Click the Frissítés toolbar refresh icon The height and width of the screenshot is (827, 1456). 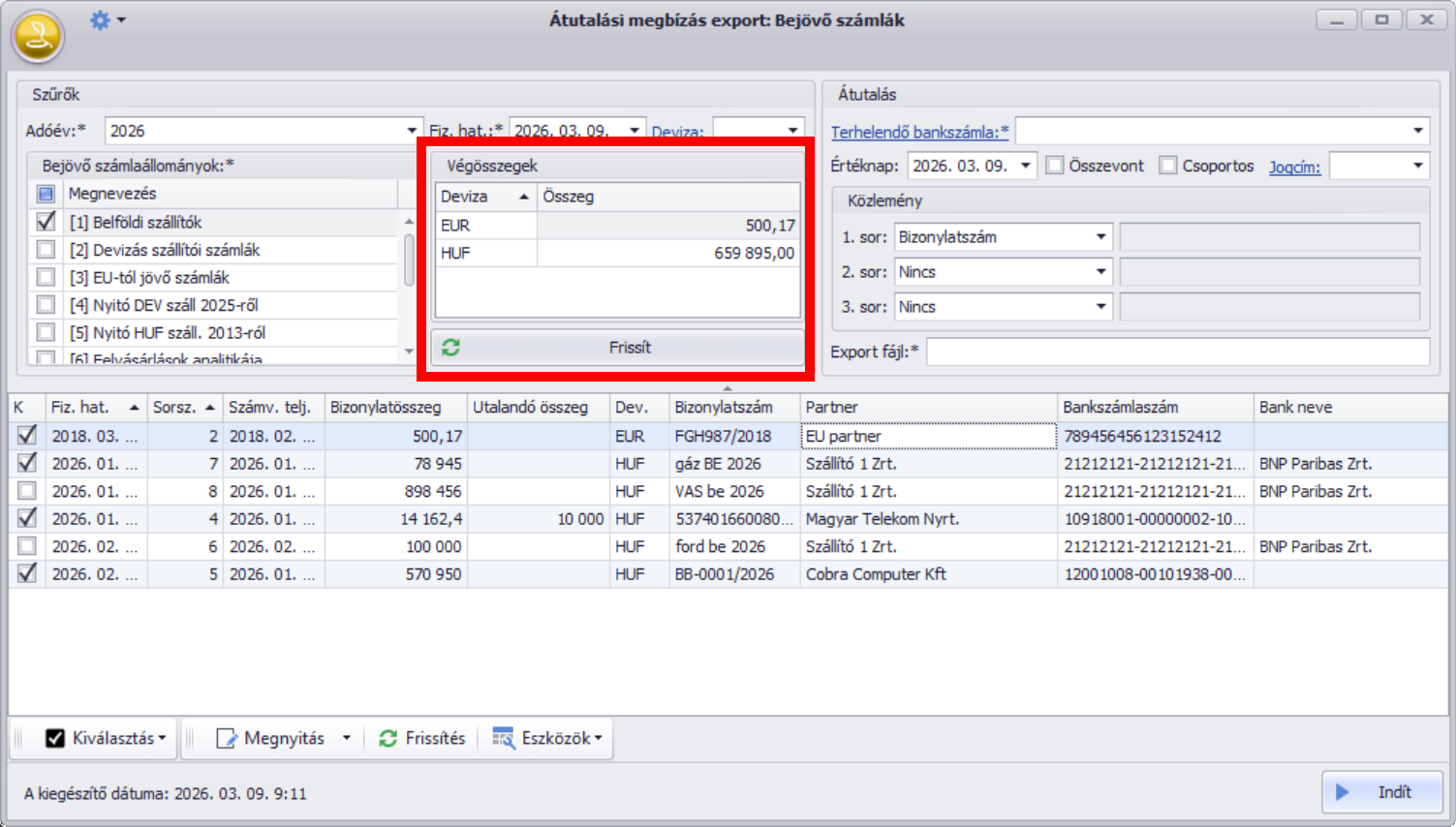click(387, 739)
